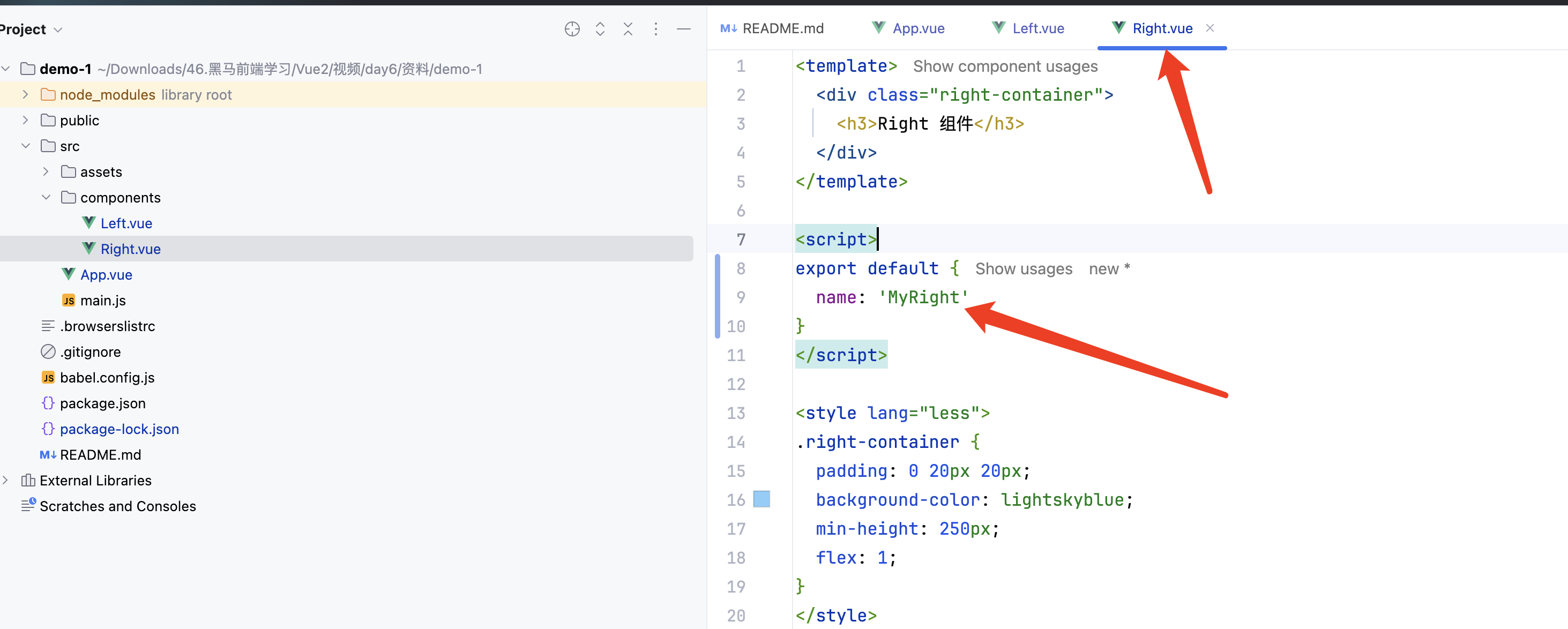
Task: Expand External Libraries node
Action: (5, 480)
